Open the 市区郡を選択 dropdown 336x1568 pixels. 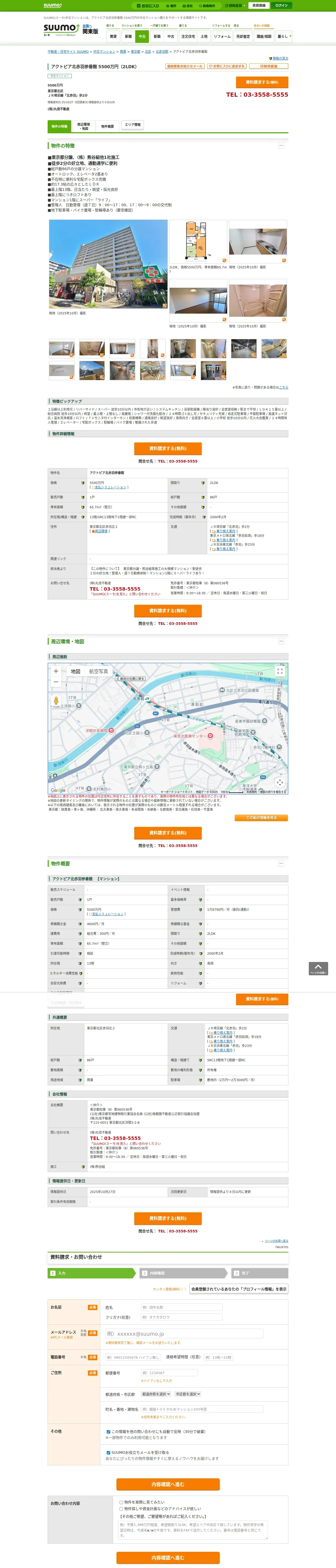[188, 1394]
